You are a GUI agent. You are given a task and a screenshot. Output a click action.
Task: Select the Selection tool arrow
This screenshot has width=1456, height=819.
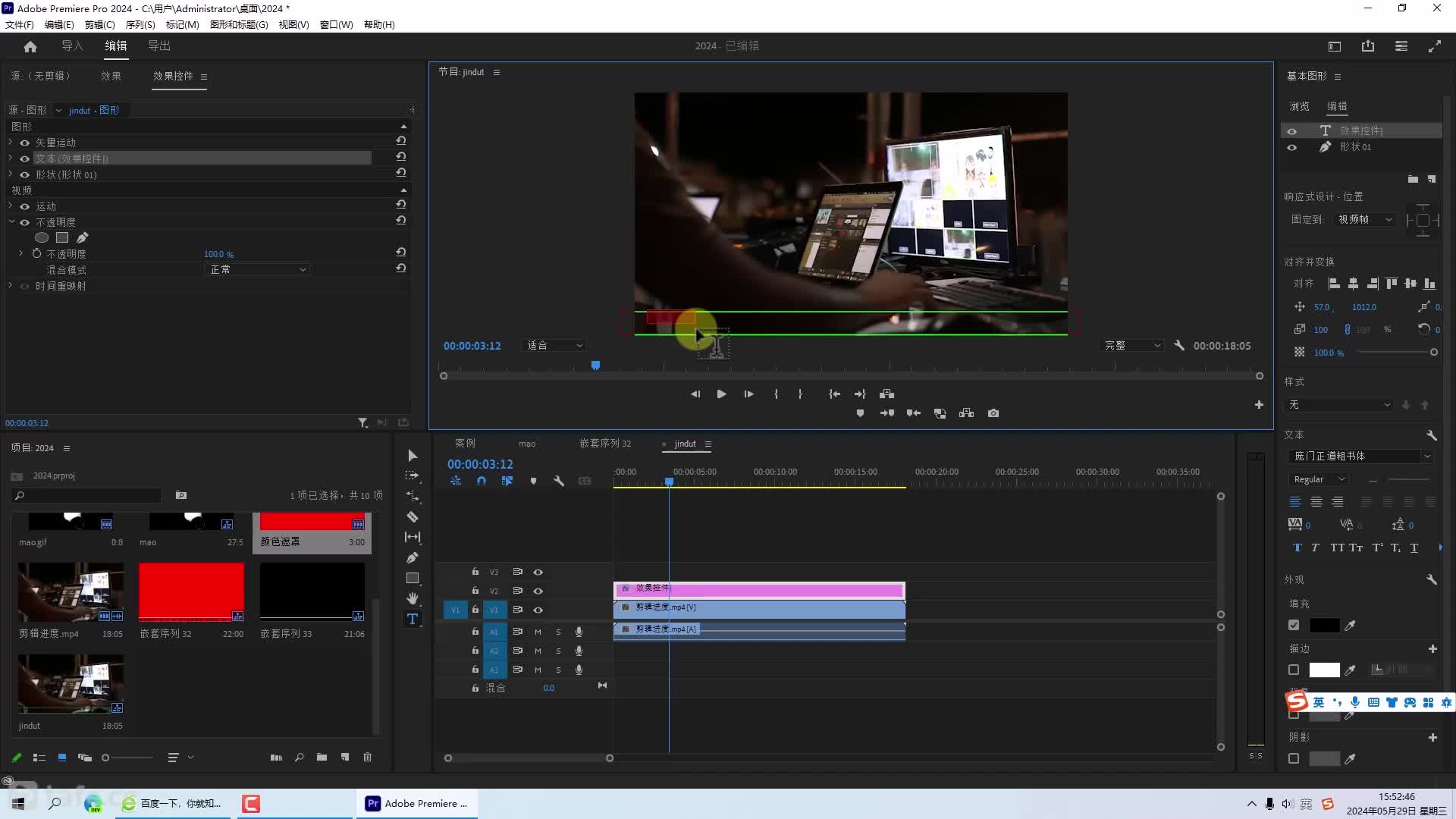click(413, 456)
